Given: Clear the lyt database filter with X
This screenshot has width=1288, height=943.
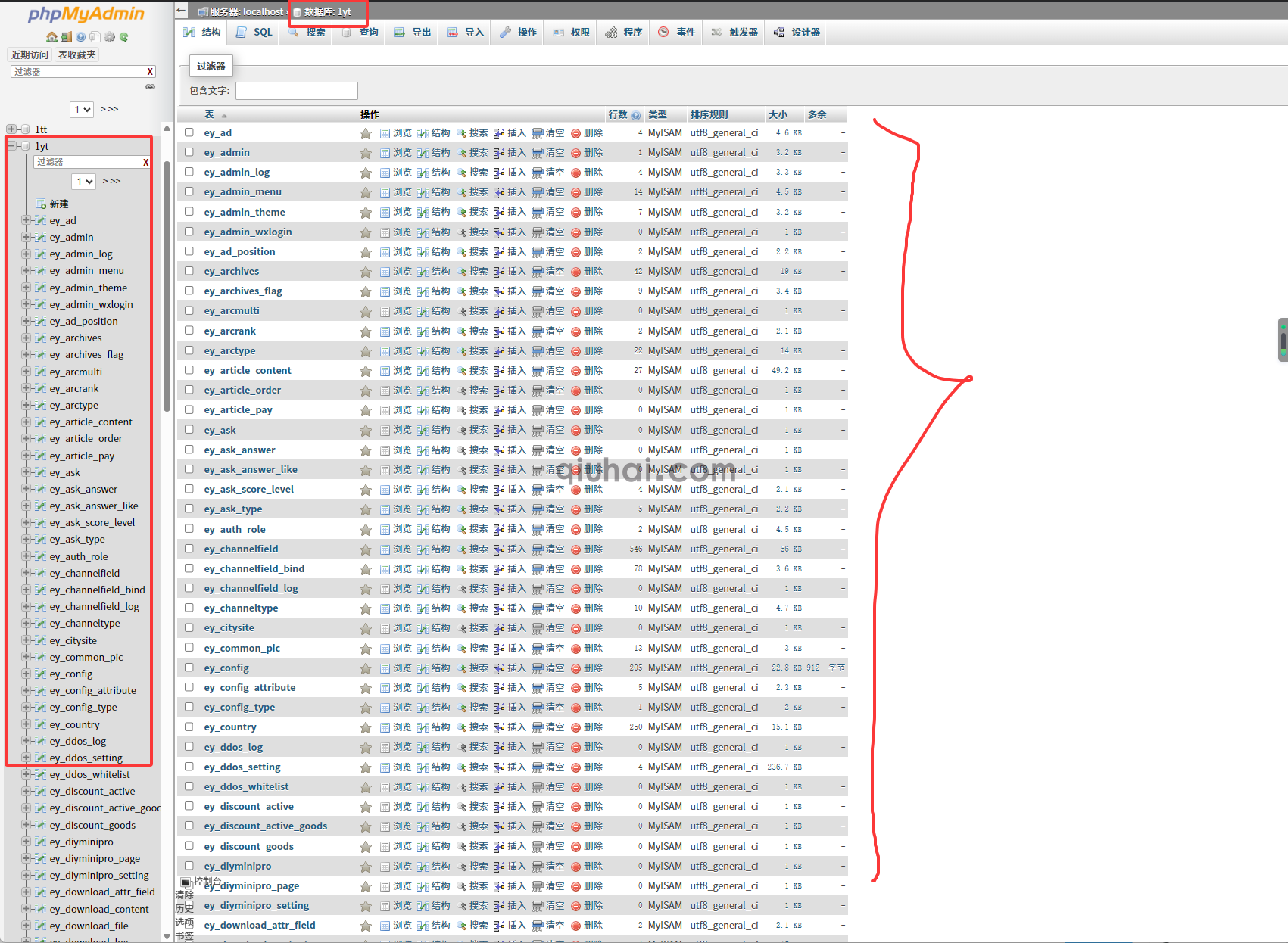Looking at the screenshot, I should point(146,162).
